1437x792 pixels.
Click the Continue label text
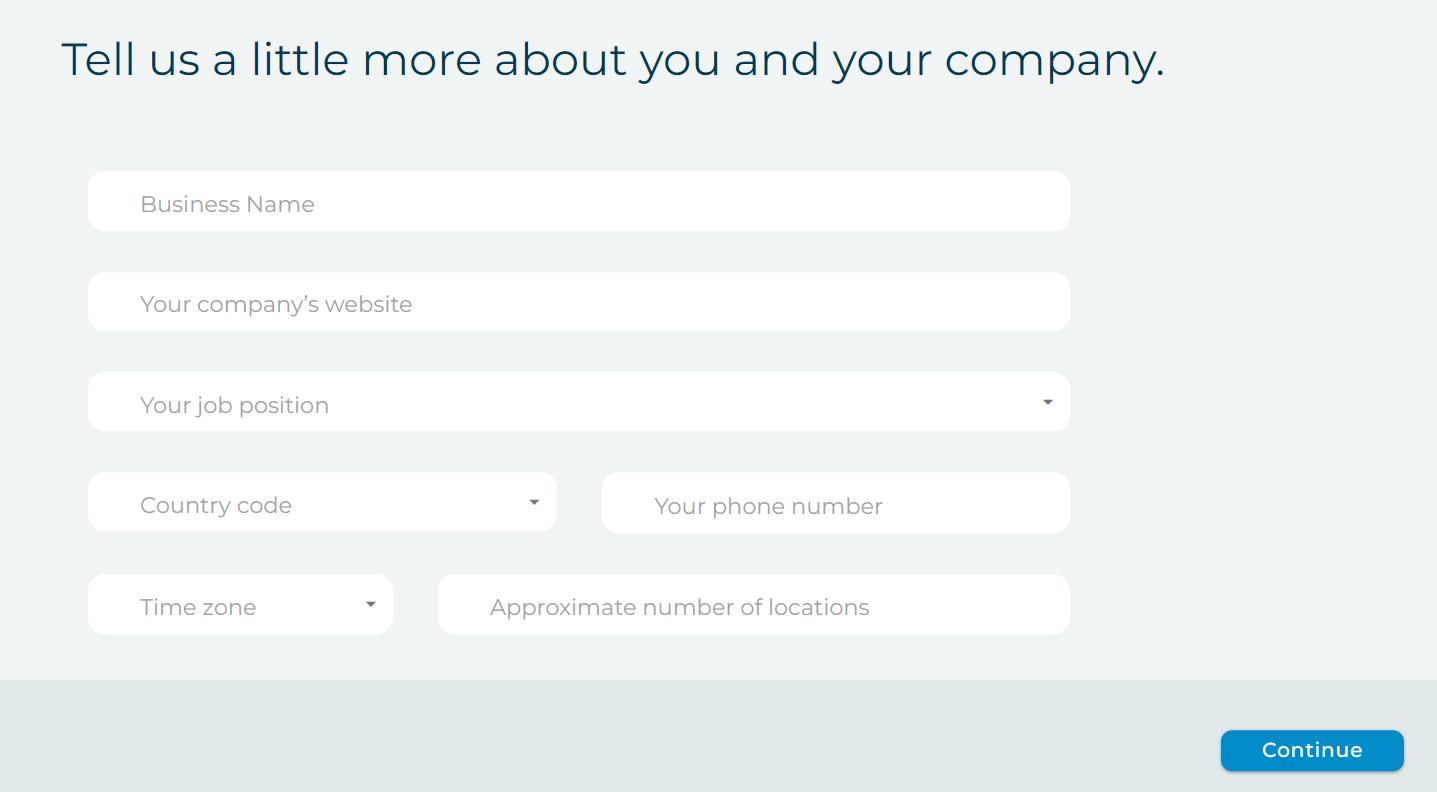pyautogui.click(x=1312, y=750)
